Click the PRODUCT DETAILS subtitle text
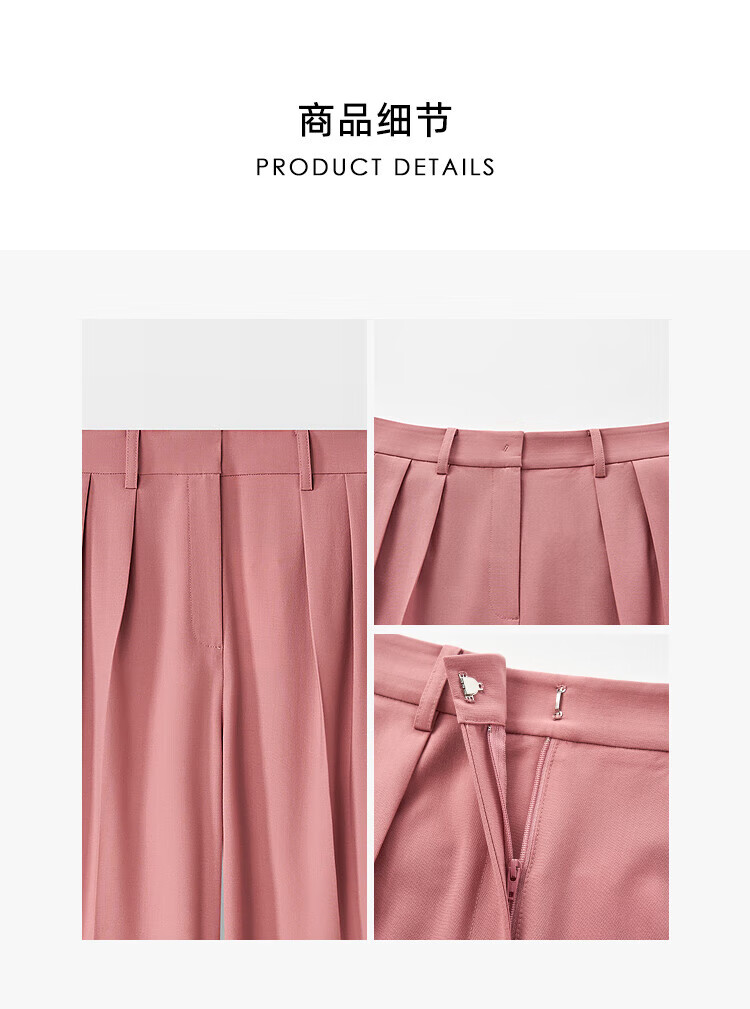 click(x=375, y=167)
